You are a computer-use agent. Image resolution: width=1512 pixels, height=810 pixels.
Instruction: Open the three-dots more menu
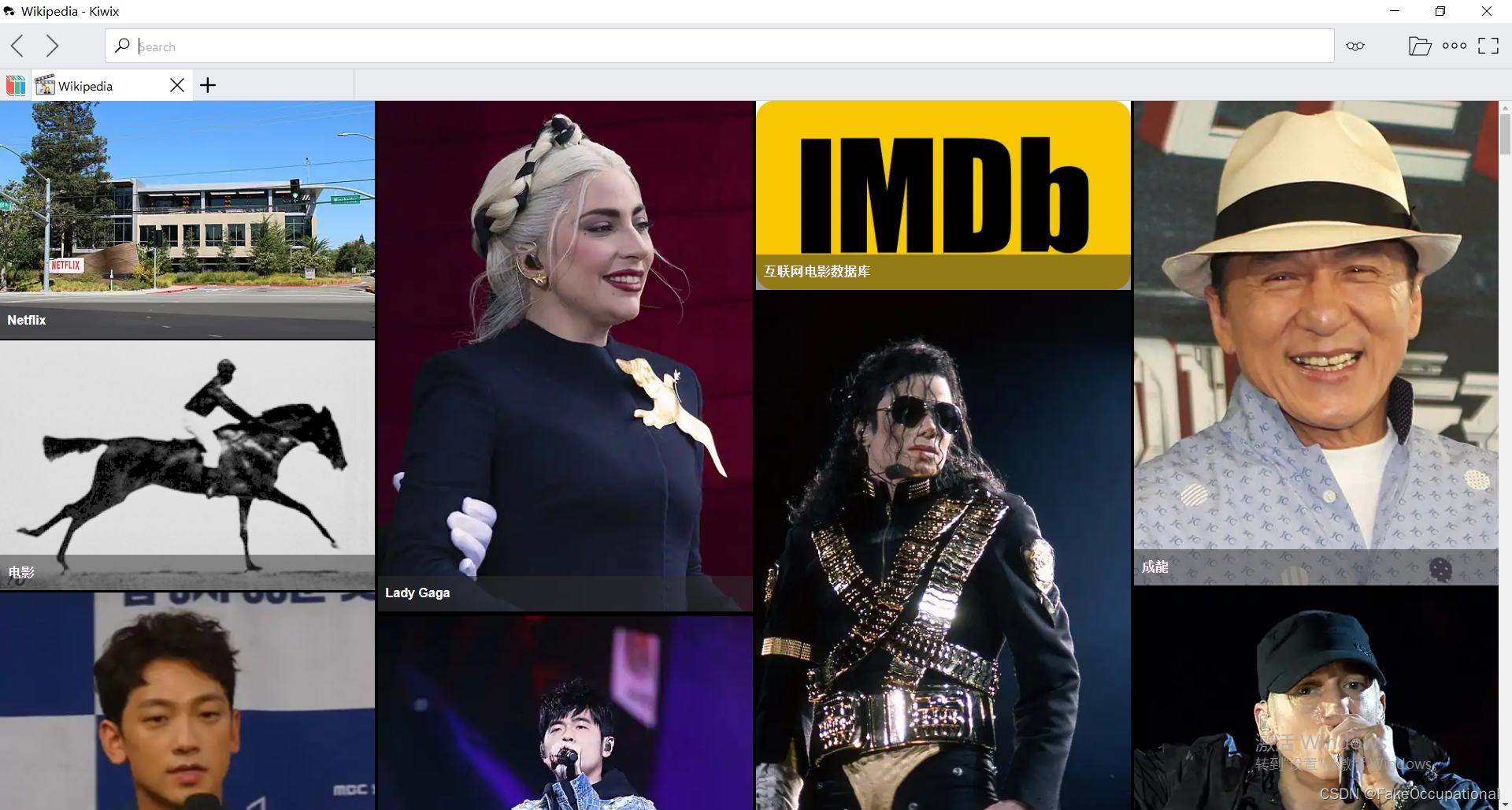point(1454,46)
